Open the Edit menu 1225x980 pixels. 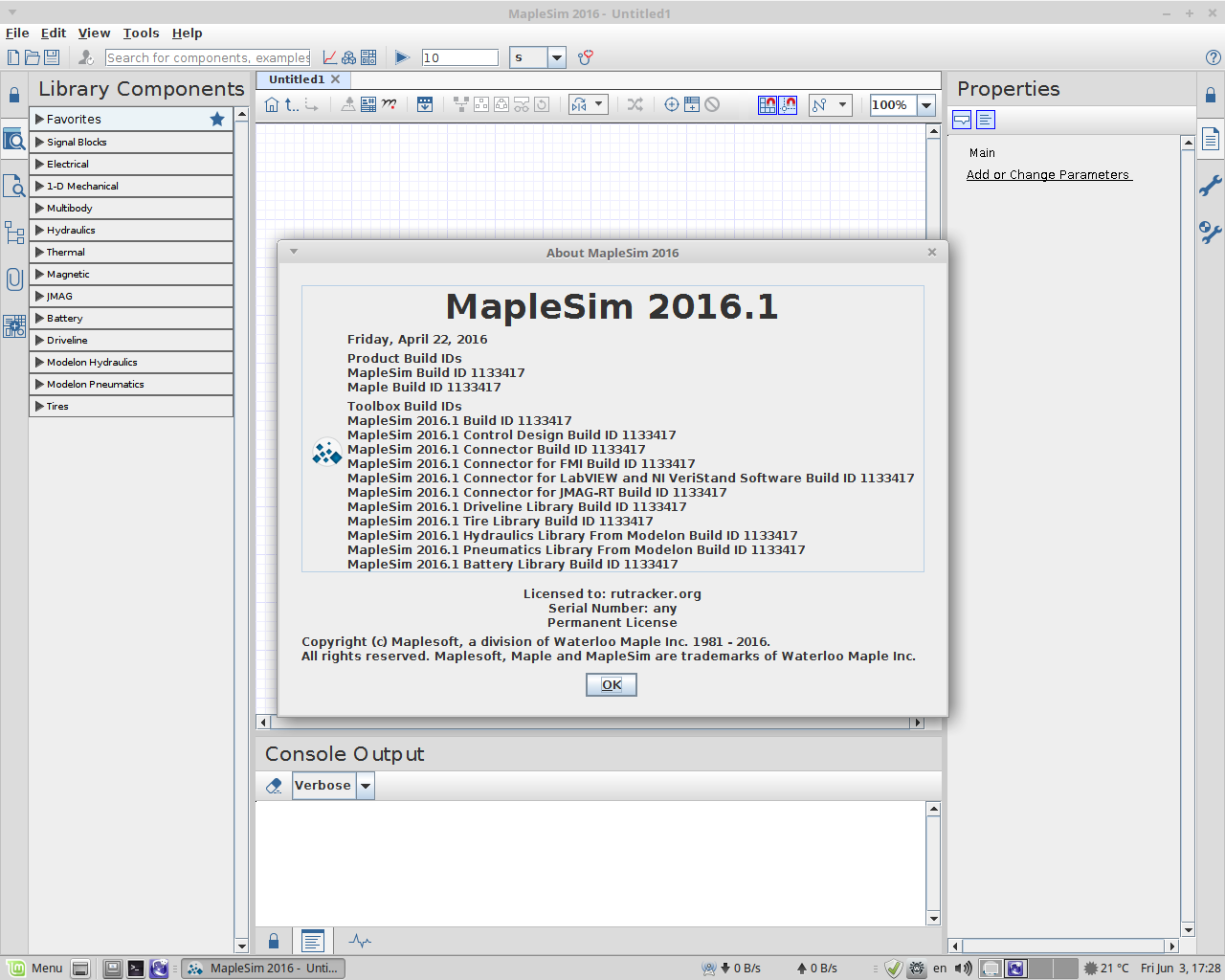pyautogui.click(x=54, y=33)
